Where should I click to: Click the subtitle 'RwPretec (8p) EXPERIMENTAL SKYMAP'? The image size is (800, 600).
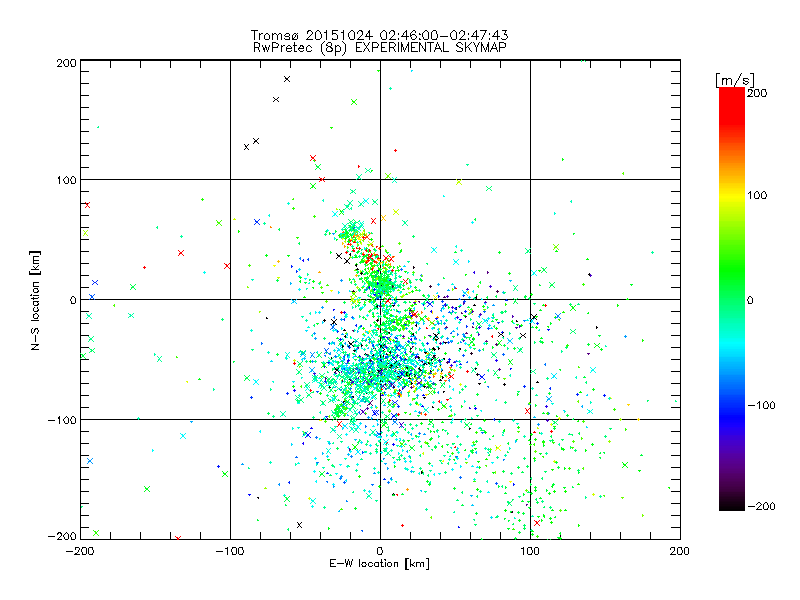tap(380, 48)
